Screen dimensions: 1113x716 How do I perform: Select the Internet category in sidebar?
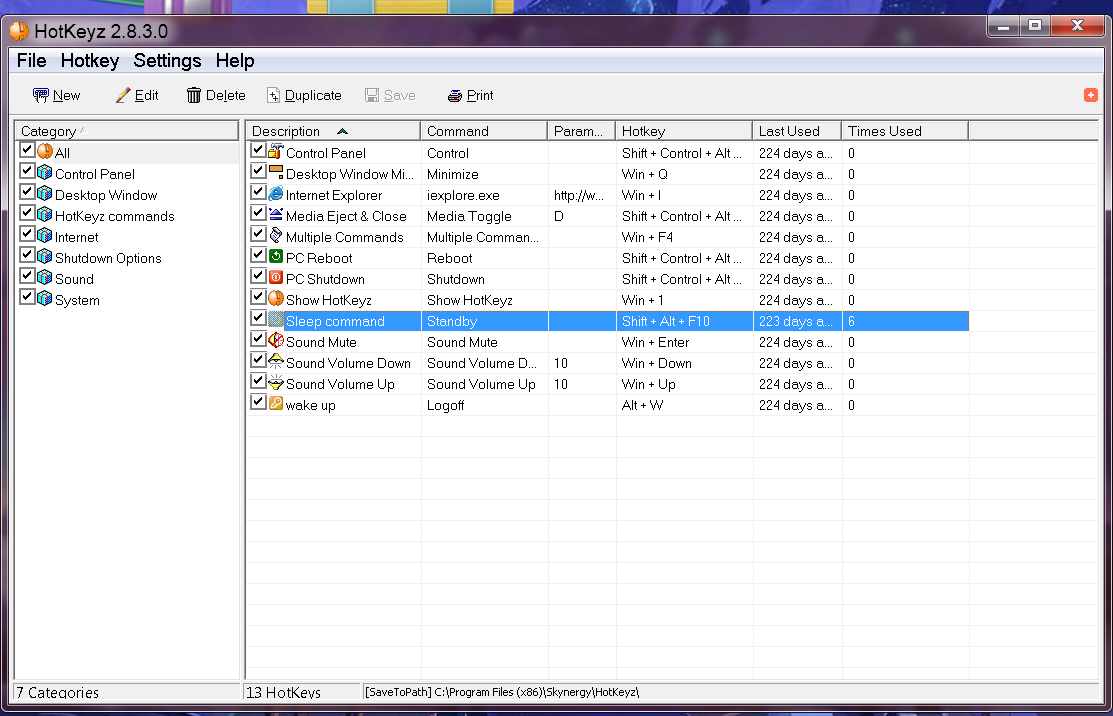[76, 237]
